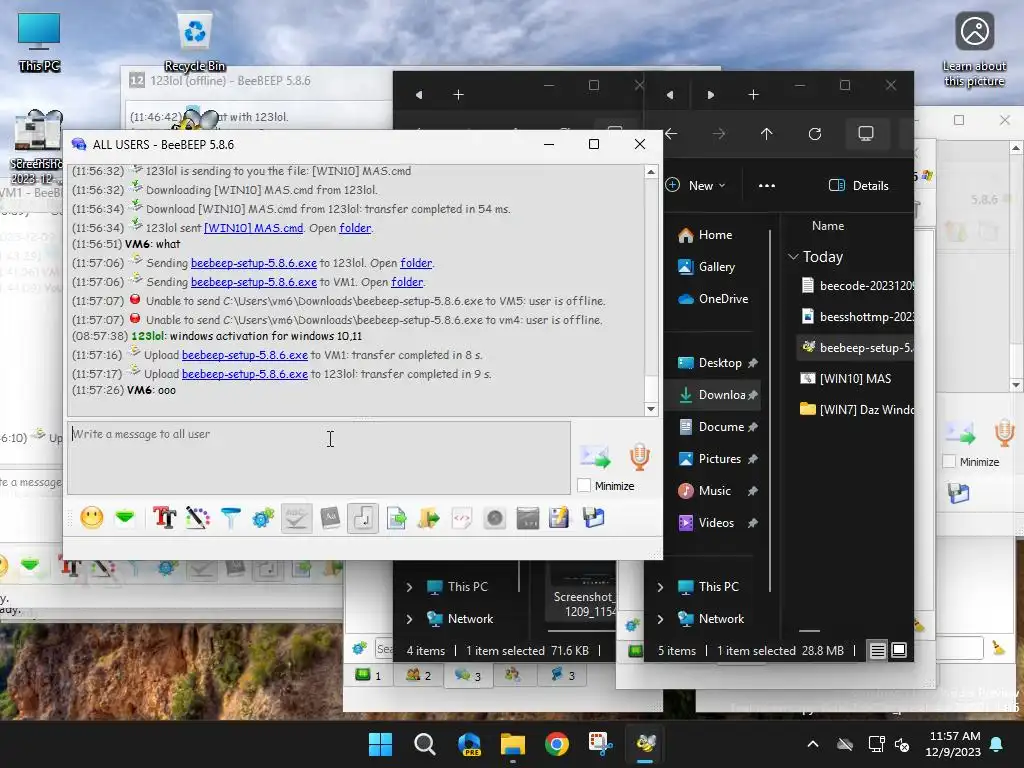The height and width of the screenshot is (768, 1024).
Task: Add a new tab with plus in right Explorer
Action: (754, 95)
